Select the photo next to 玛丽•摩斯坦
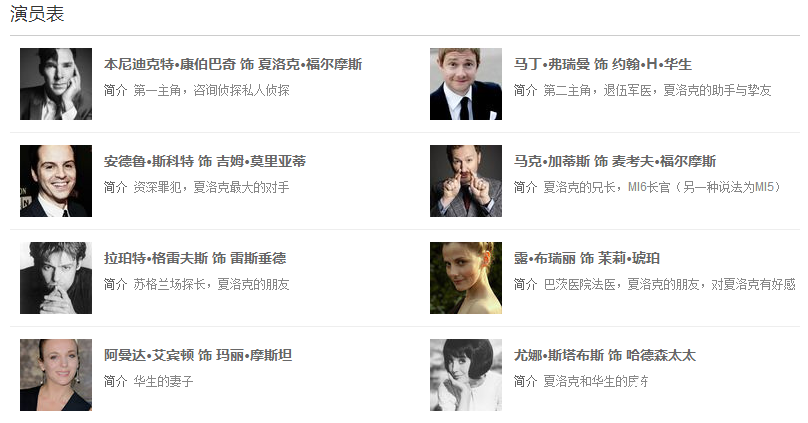808x423 pixels. point(56,375)
